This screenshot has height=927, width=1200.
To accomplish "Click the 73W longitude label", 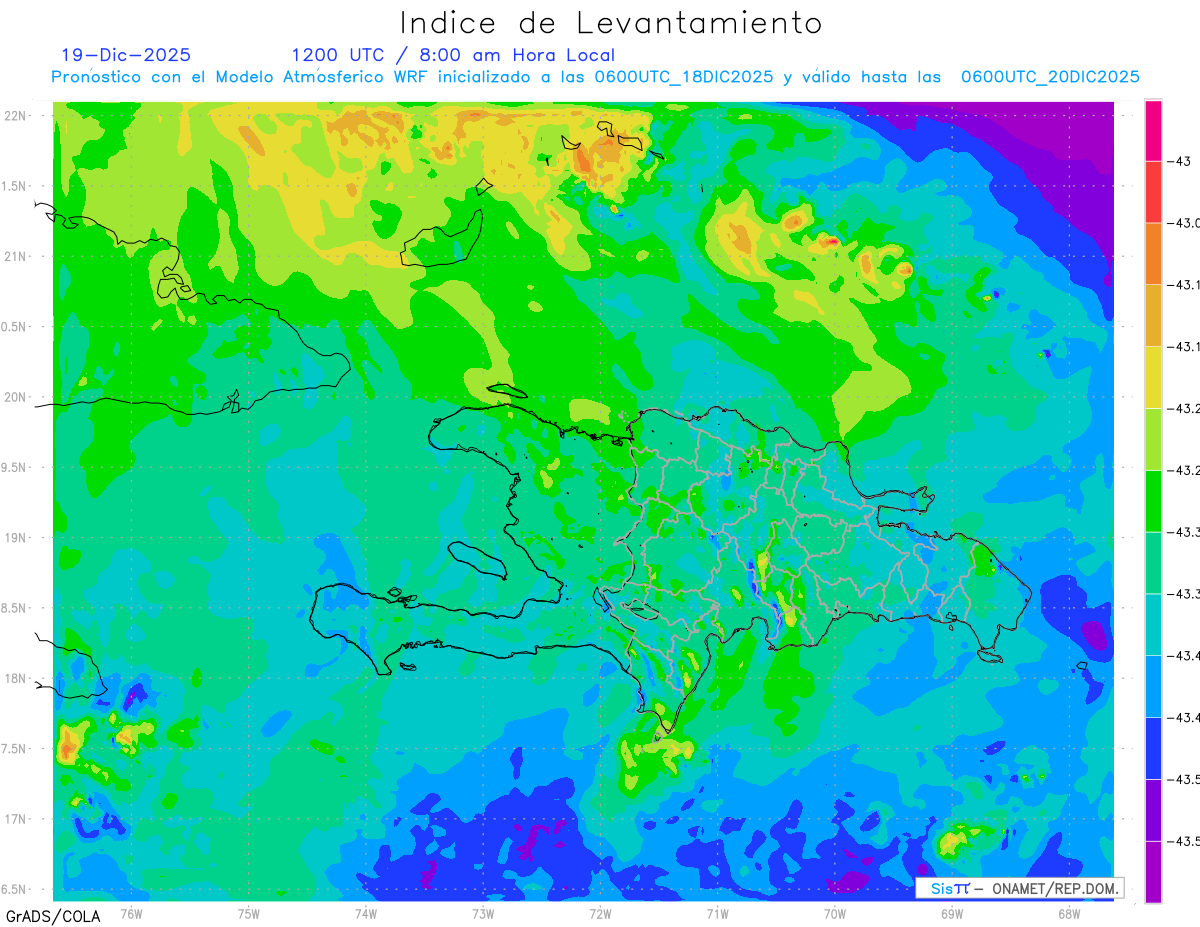I will point(483,914).
